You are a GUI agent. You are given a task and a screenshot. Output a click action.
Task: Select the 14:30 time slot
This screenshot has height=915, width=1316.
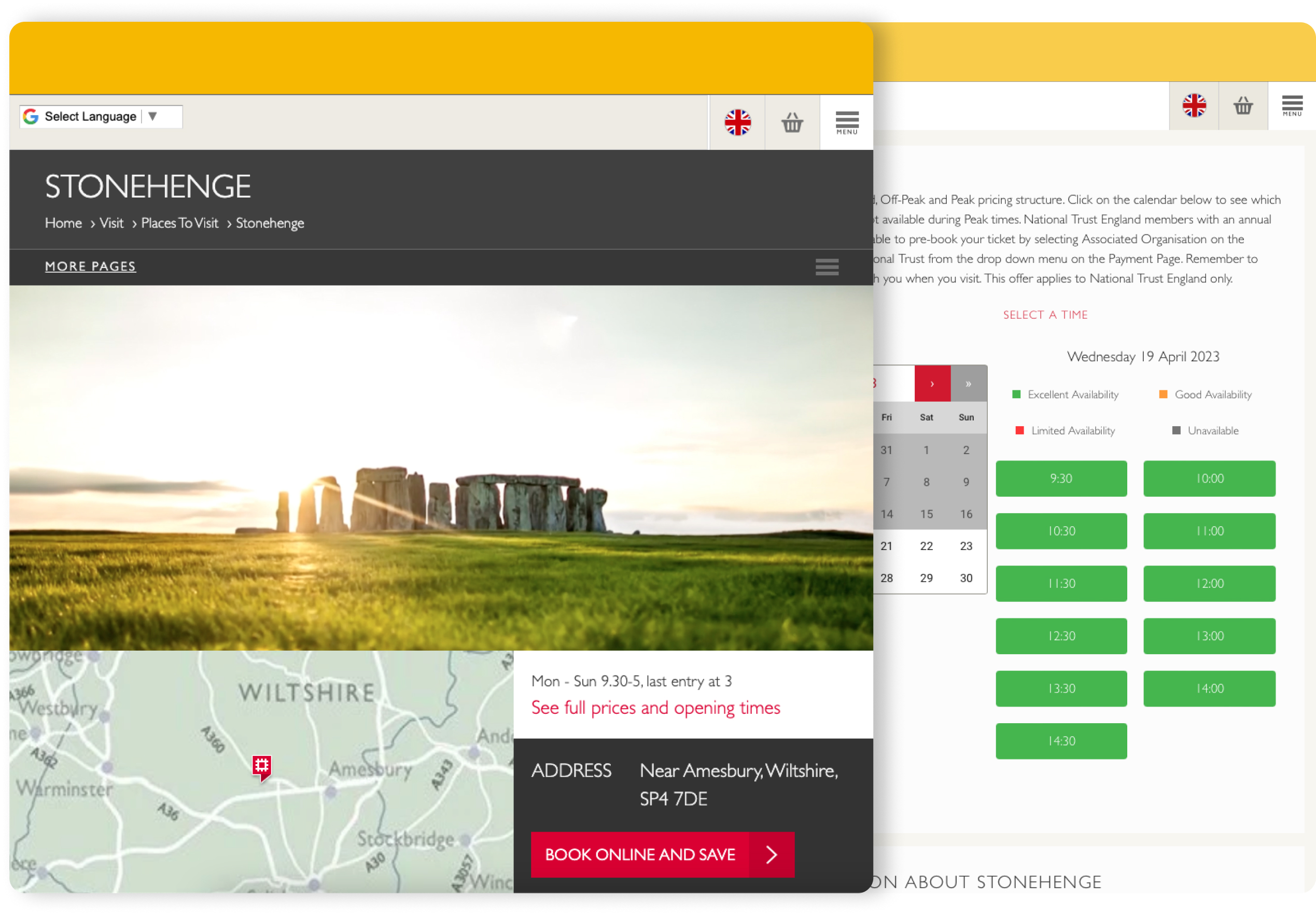[x=1061, y=741]
